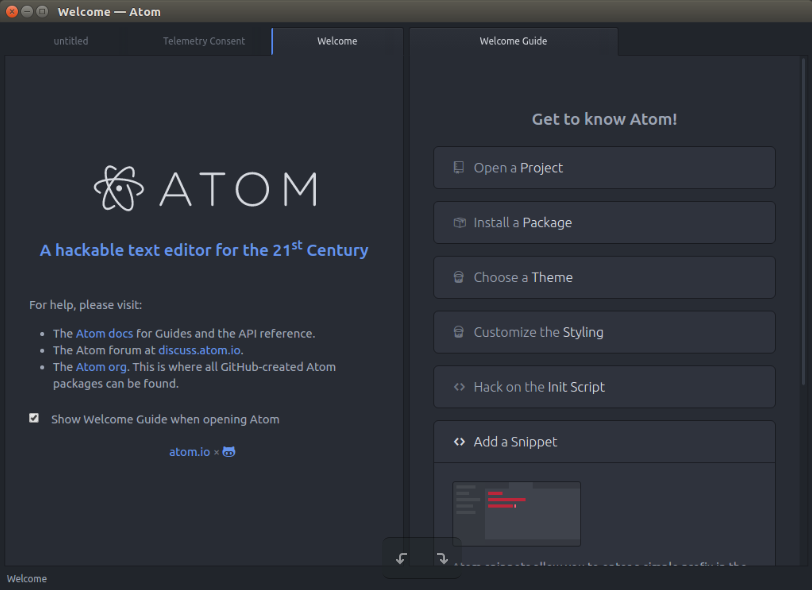Click the right-turning arrow at the bottom
Viewport: 812px width, 590px height.
[x=442, y=558]
